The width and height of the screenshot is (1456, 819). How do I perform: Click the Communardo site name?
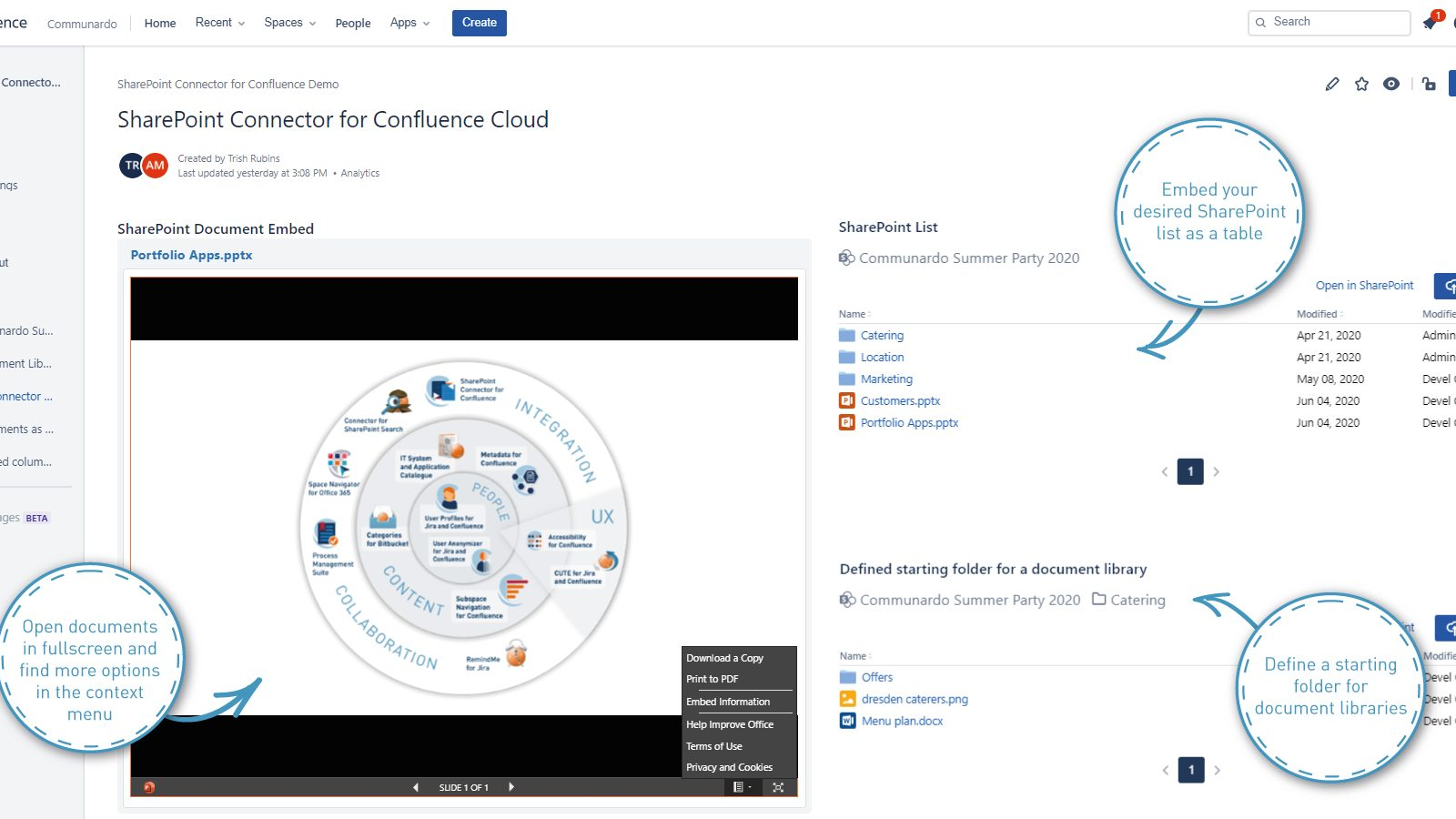tap(82, 24)
